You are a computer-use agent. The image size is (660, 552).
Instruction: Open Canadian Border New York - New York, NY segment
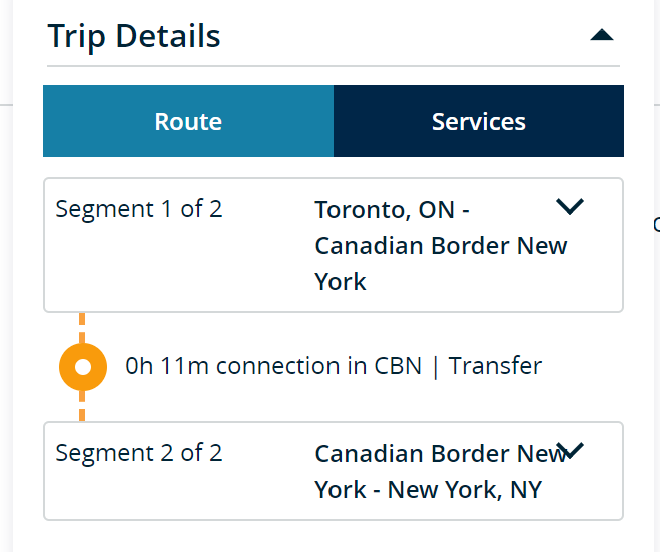[440, 472]
